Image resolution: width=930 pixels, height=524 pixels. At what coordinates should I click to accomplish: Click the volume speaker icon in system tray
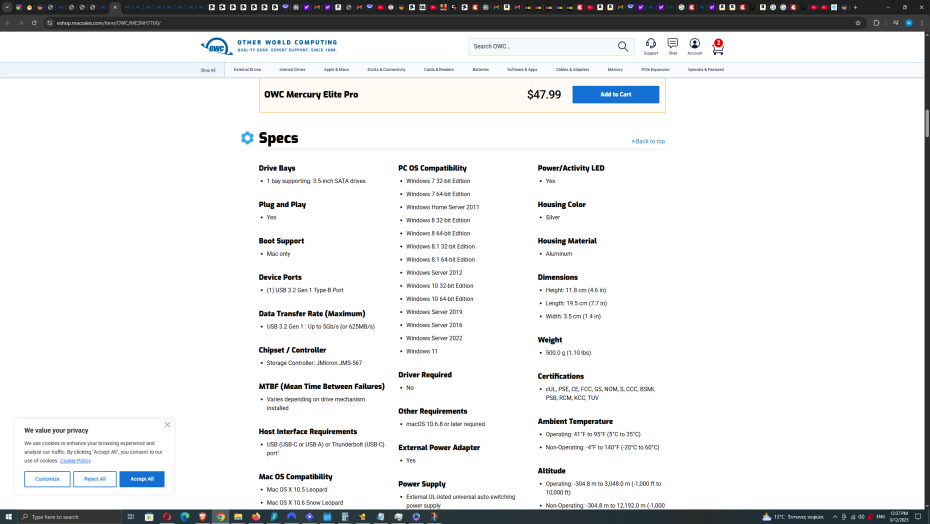click(x=861, y=517)
